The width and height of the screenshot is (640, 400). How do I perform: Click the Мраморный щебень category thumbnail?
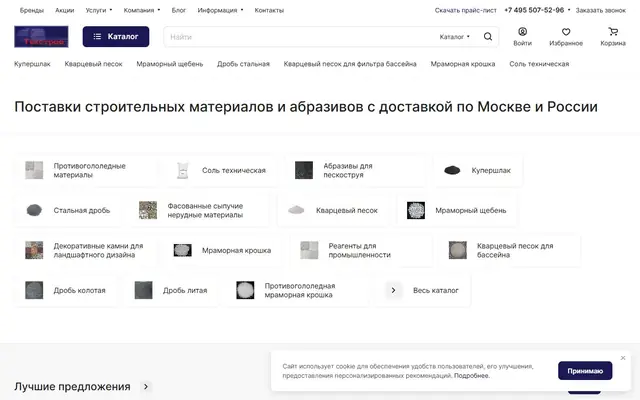tap(416, 210)
